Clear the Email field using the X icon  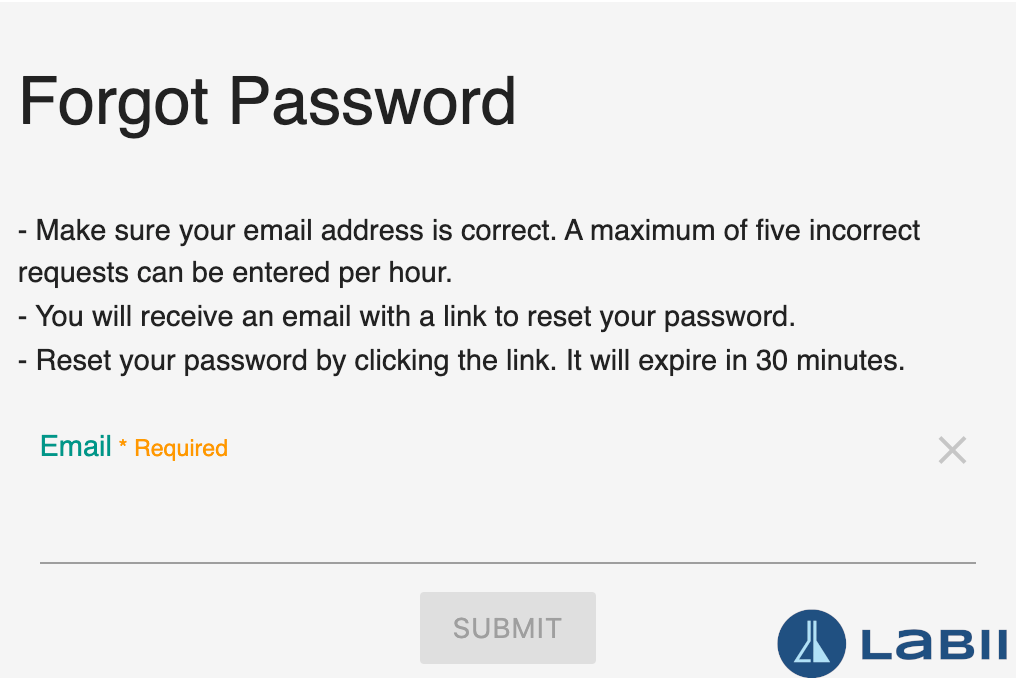tap(952, 450)
